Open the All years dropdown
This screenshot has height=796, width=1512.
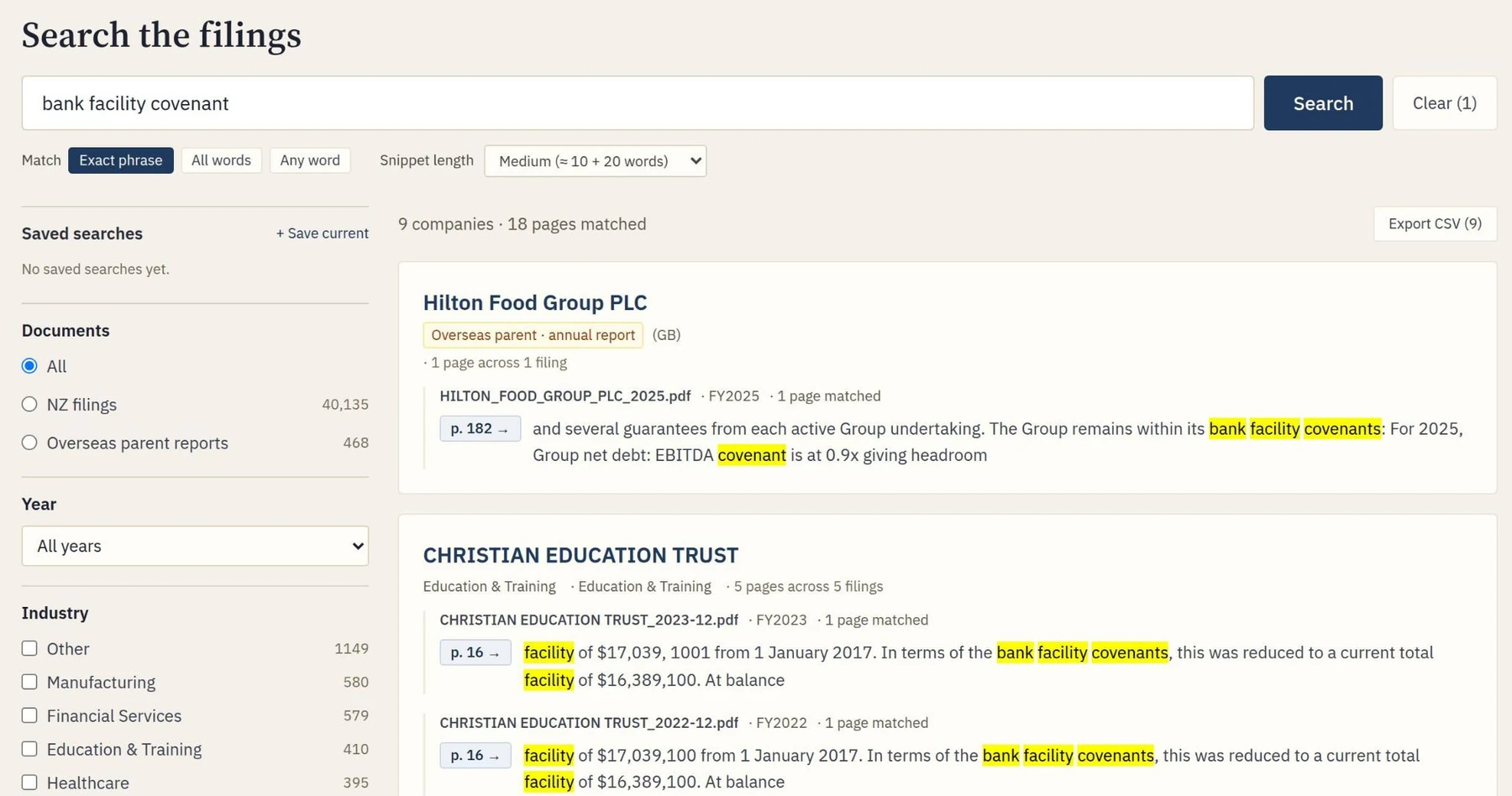coord(195,546)
